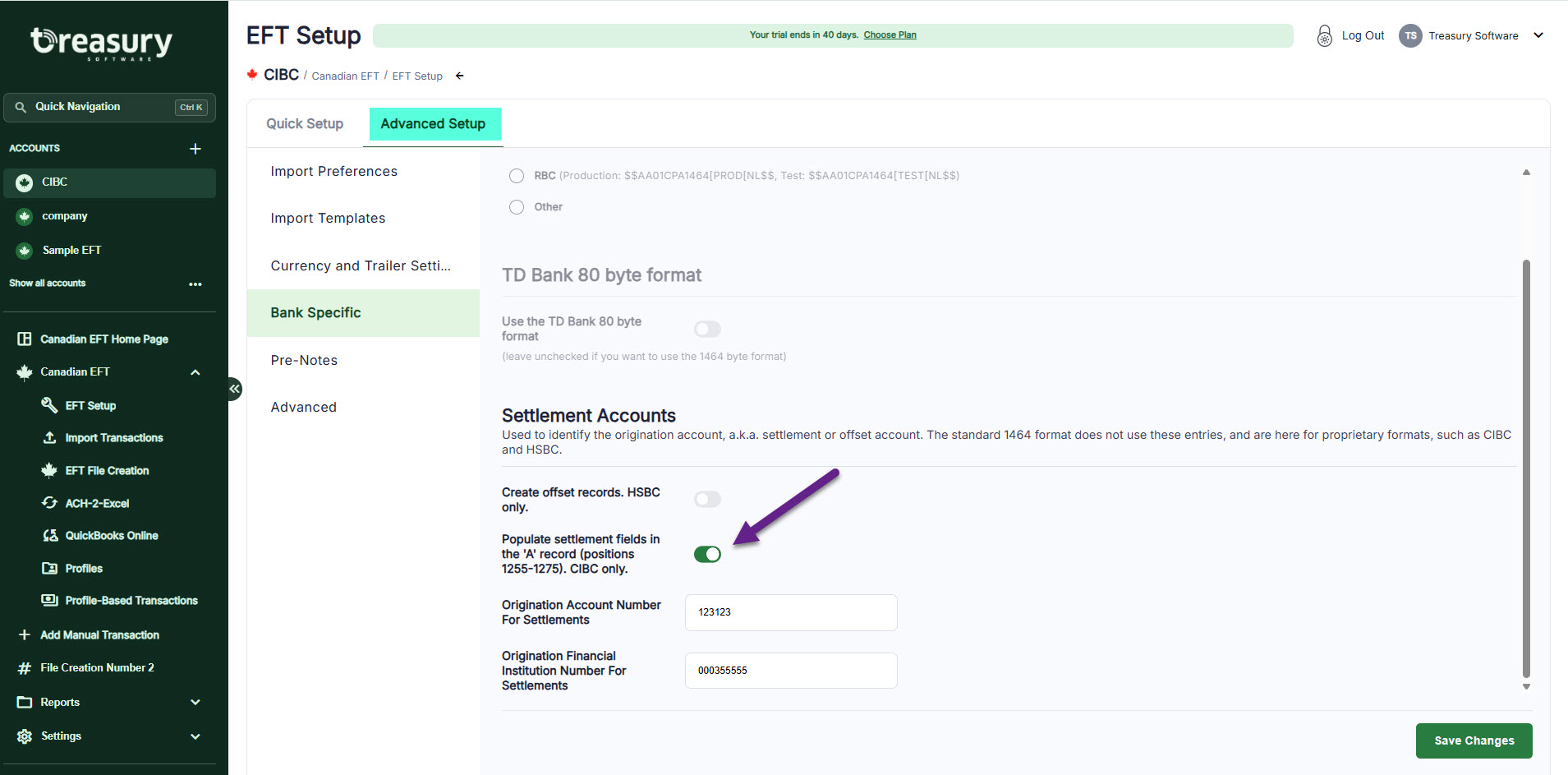This screenshot has width=1568, height=775.
Task: Click the Origination Financial Institution Number field
Action: click(791, 671)
